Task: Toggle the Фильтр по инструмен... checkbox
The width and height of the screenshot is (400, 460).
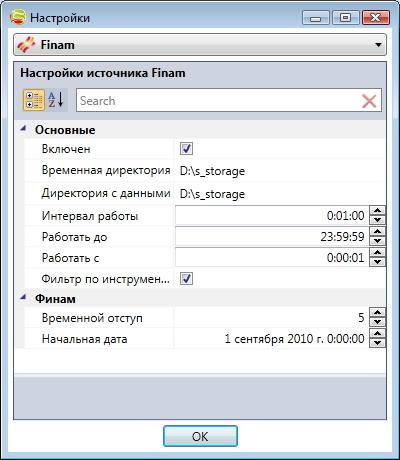Action: (186, 279)
